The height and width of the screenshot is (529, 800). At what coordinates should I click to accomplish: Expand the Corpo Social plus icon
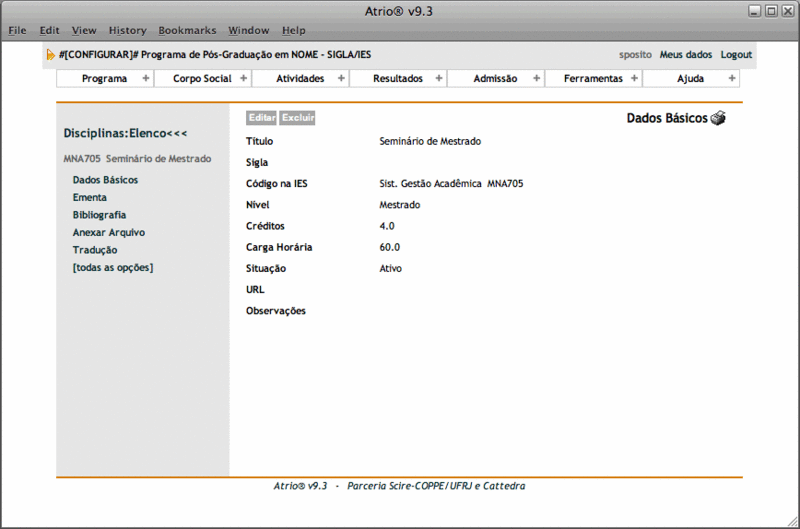tap(243, 78)
